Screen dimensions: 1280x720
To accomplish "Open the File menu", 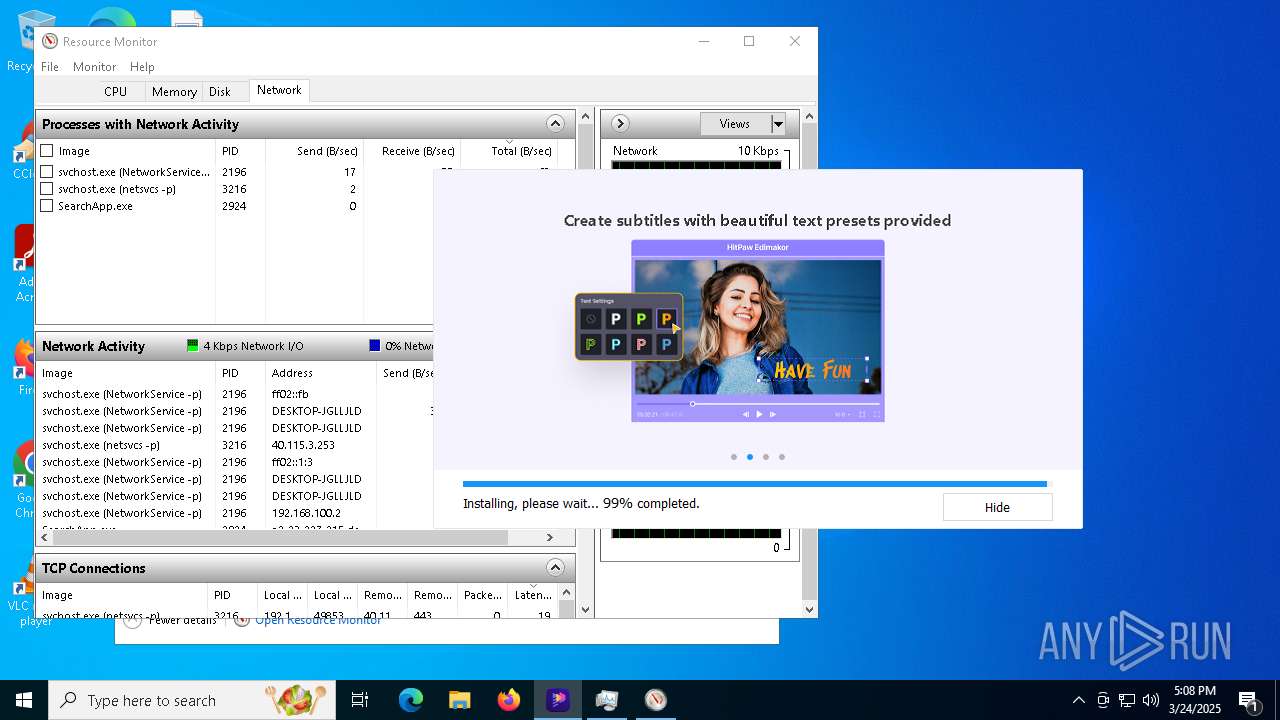I will [x=50, y=66].
